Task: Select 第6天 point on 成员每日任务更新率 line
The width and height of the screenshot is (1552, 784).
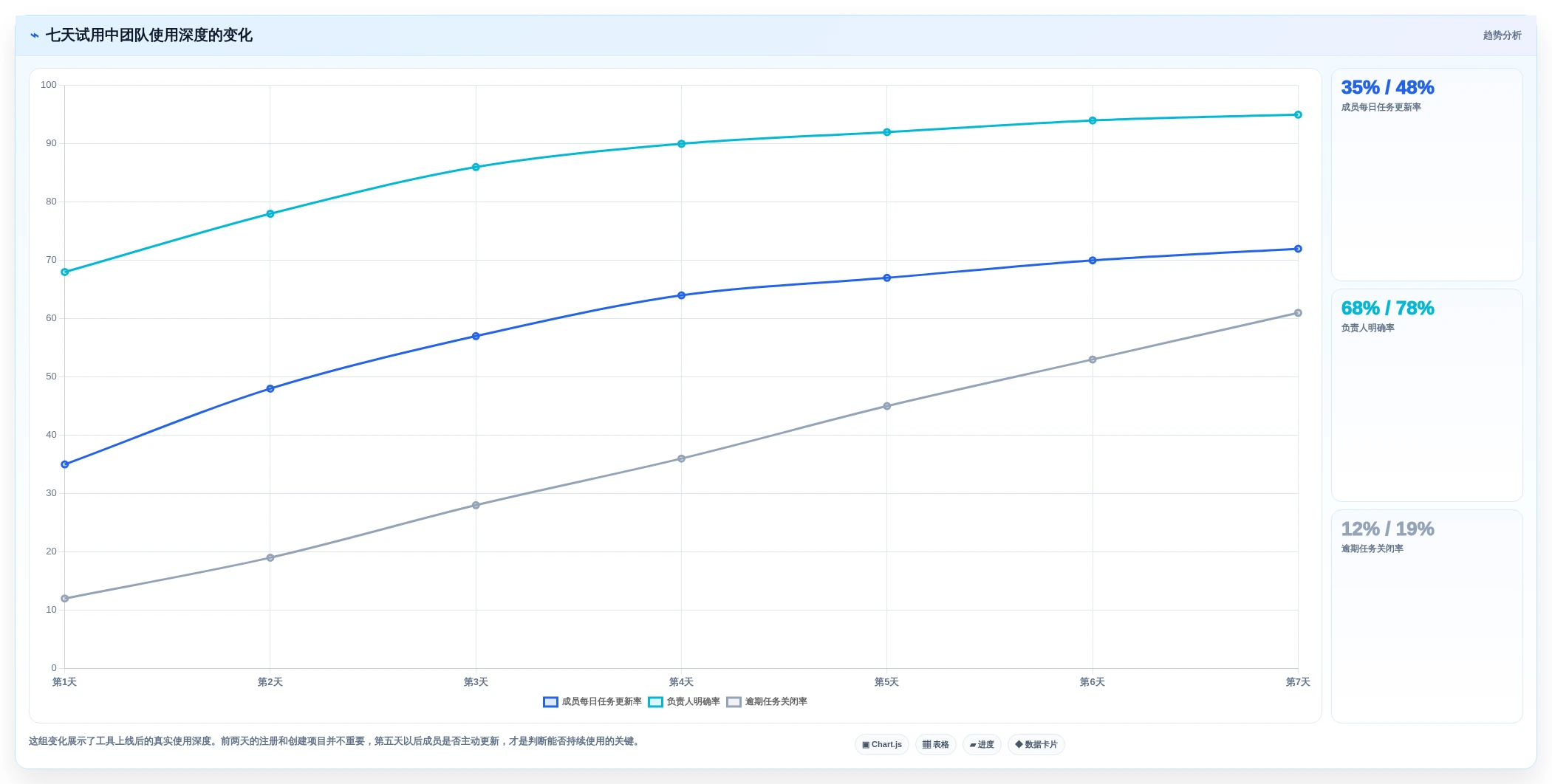Action: (x=1093, y=261)
